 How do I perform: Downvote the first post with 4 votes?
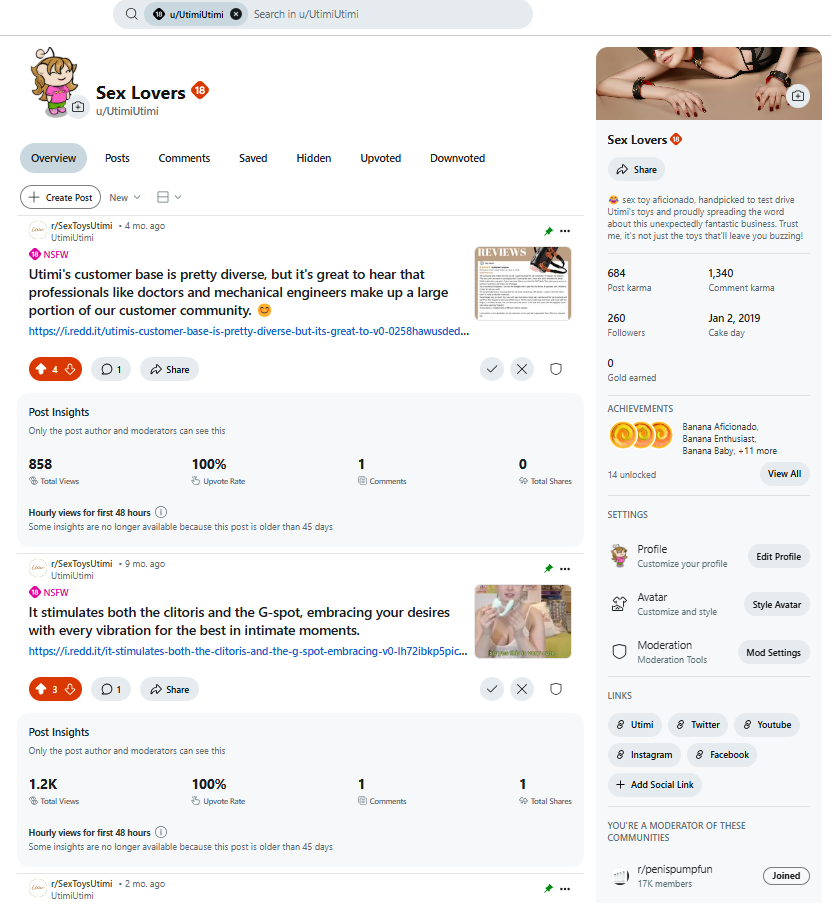coord(70,370)
